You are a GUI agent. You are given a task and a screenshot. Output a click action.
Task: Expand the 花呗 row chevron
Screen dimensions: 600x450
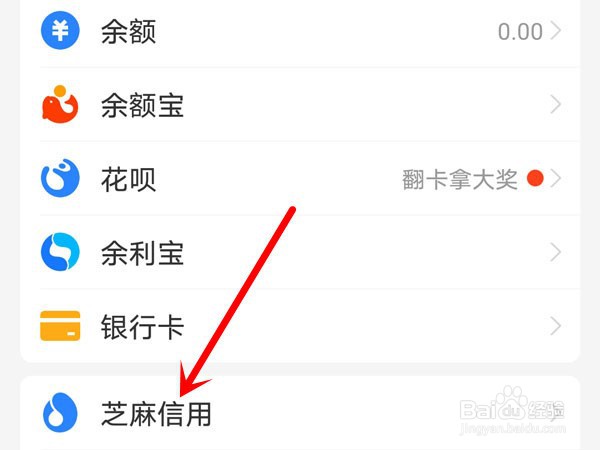(x=556, y=178)
